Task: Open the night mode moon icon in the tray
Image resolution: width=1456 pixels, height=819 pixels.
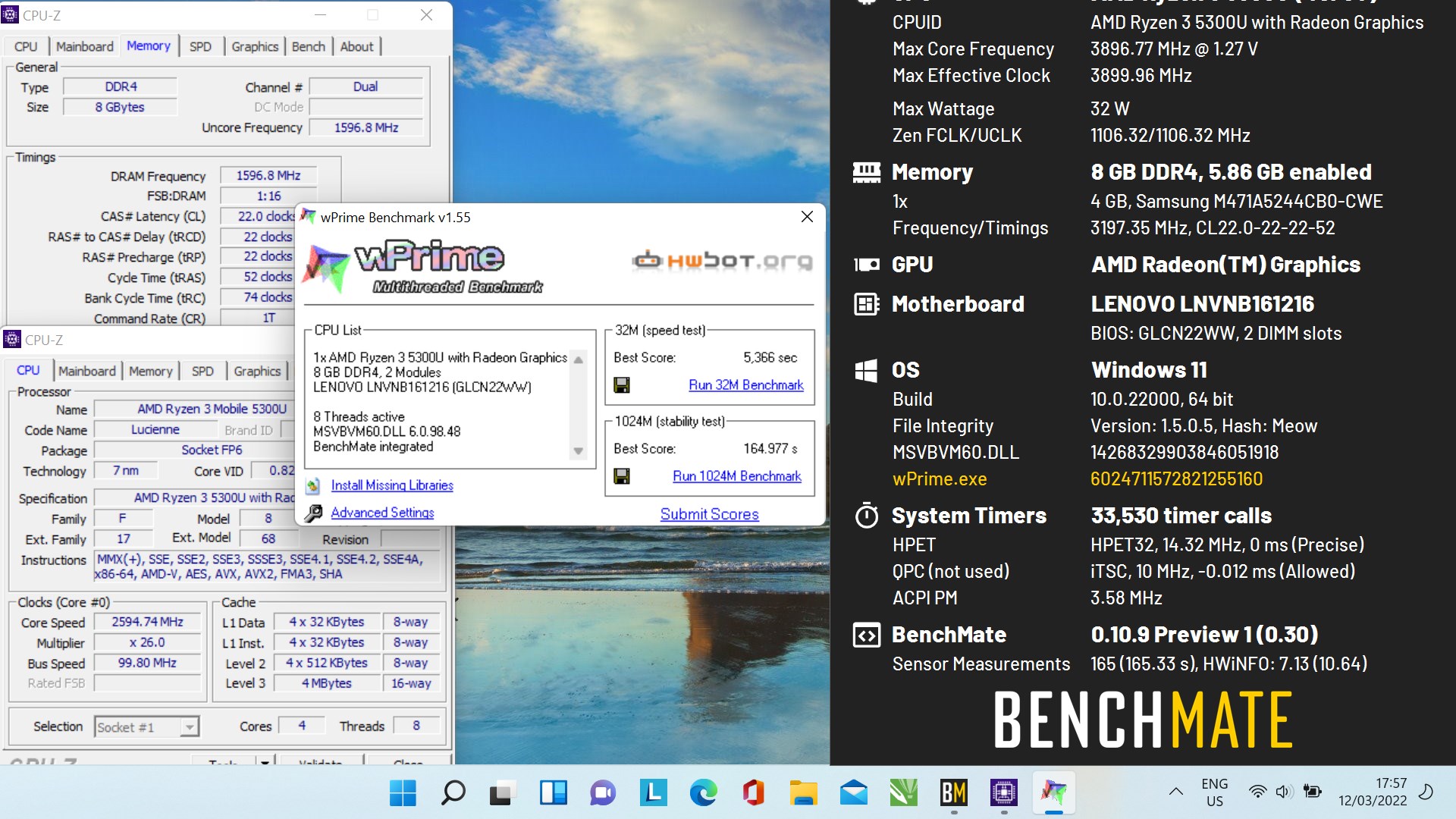Action: point(1426,792)
